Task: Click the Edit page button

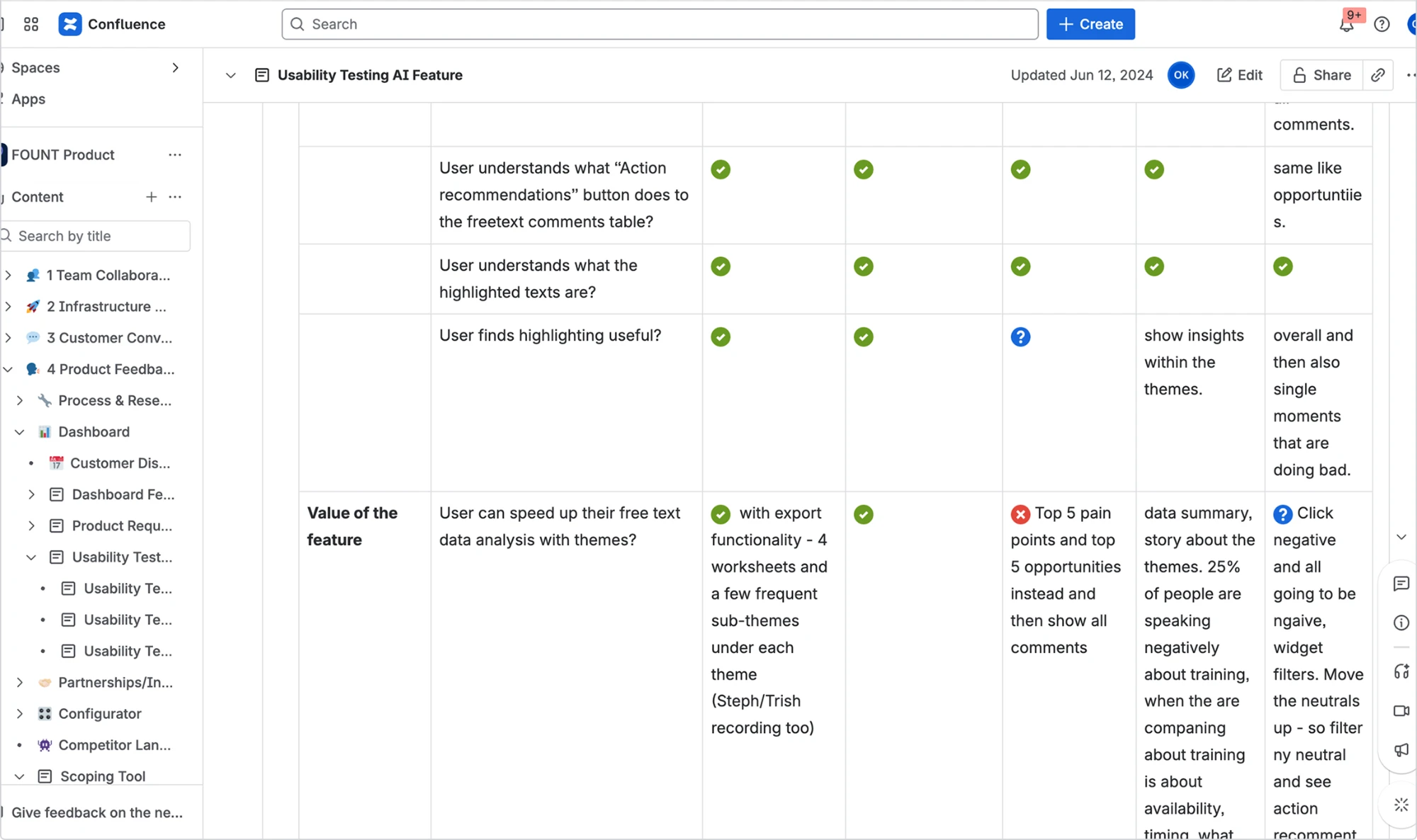Action: [x=1240, y=75]
